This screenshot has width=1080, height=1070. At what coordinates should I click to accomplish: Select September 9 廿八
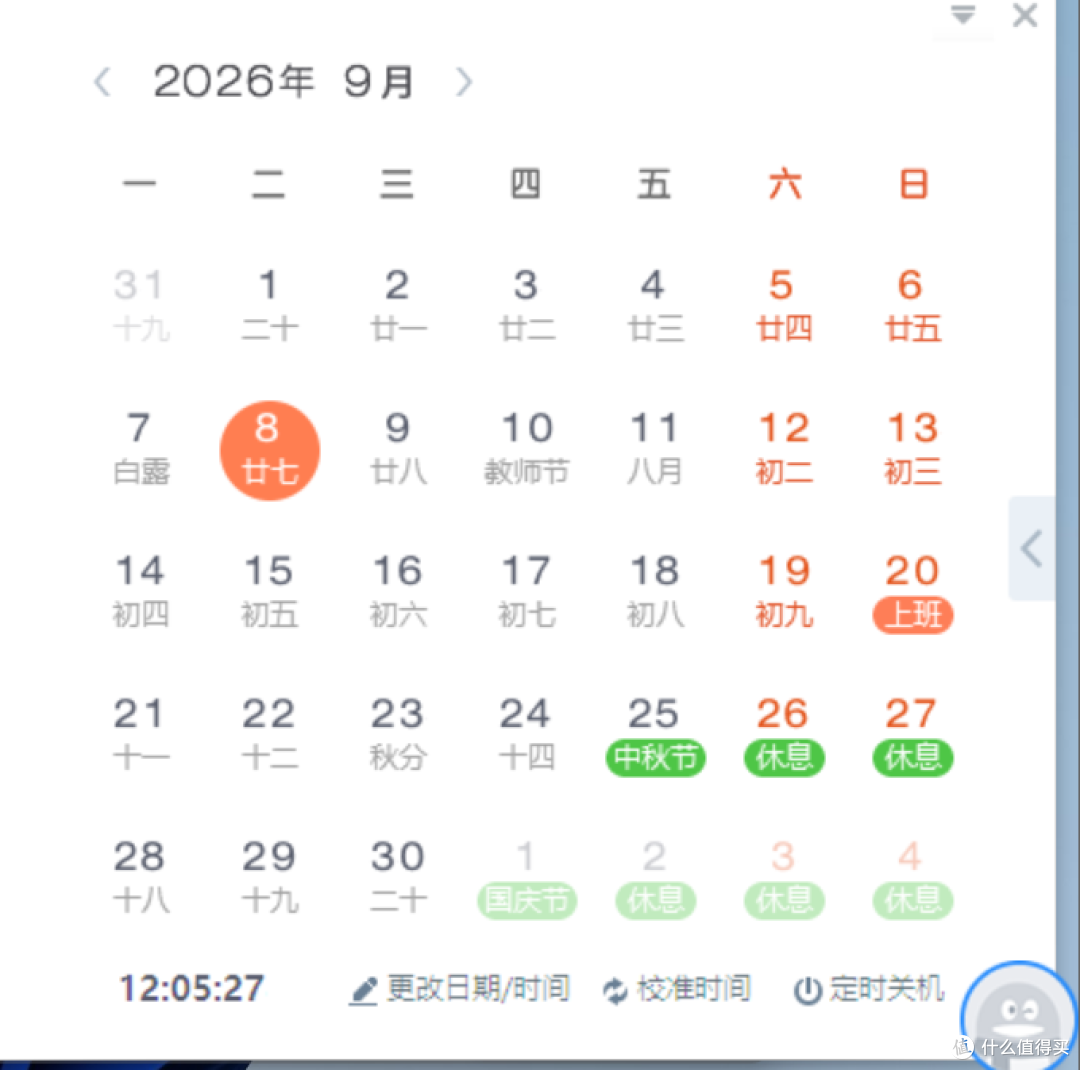click(398, 448)
